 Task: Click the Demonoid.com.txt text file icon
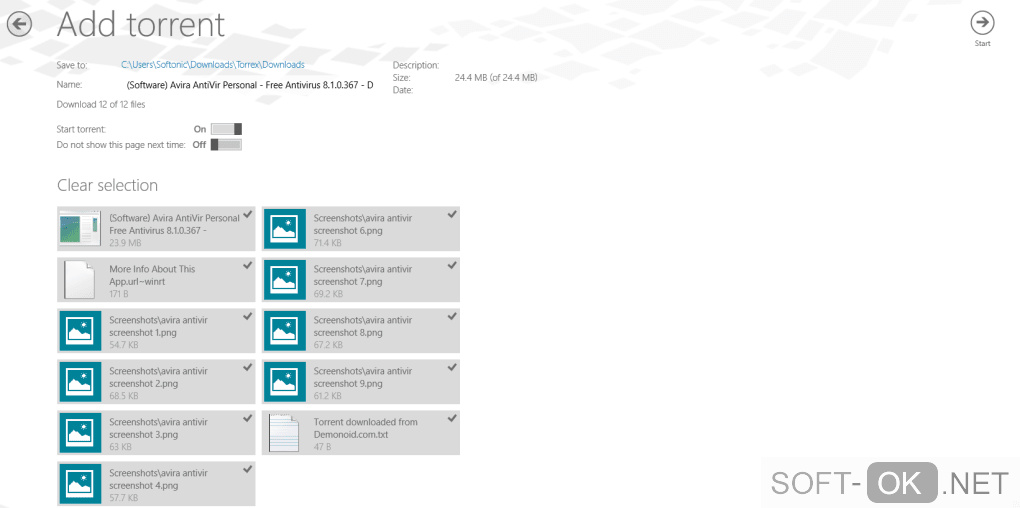coord(284,433)
